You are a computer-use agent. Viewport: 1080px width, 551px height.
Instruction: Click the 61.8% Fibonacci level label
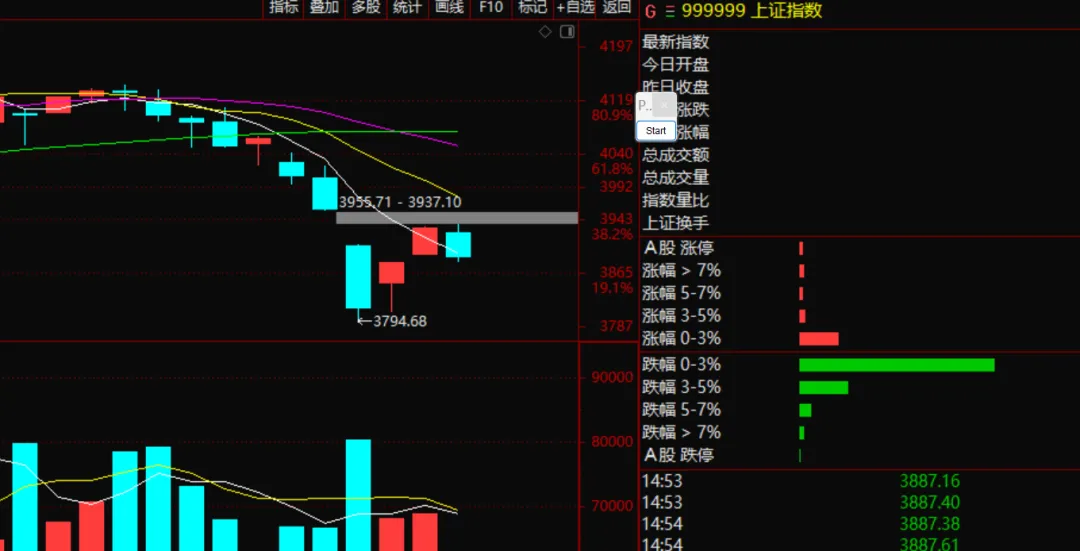pyautogui.click(x=612, y=169)
